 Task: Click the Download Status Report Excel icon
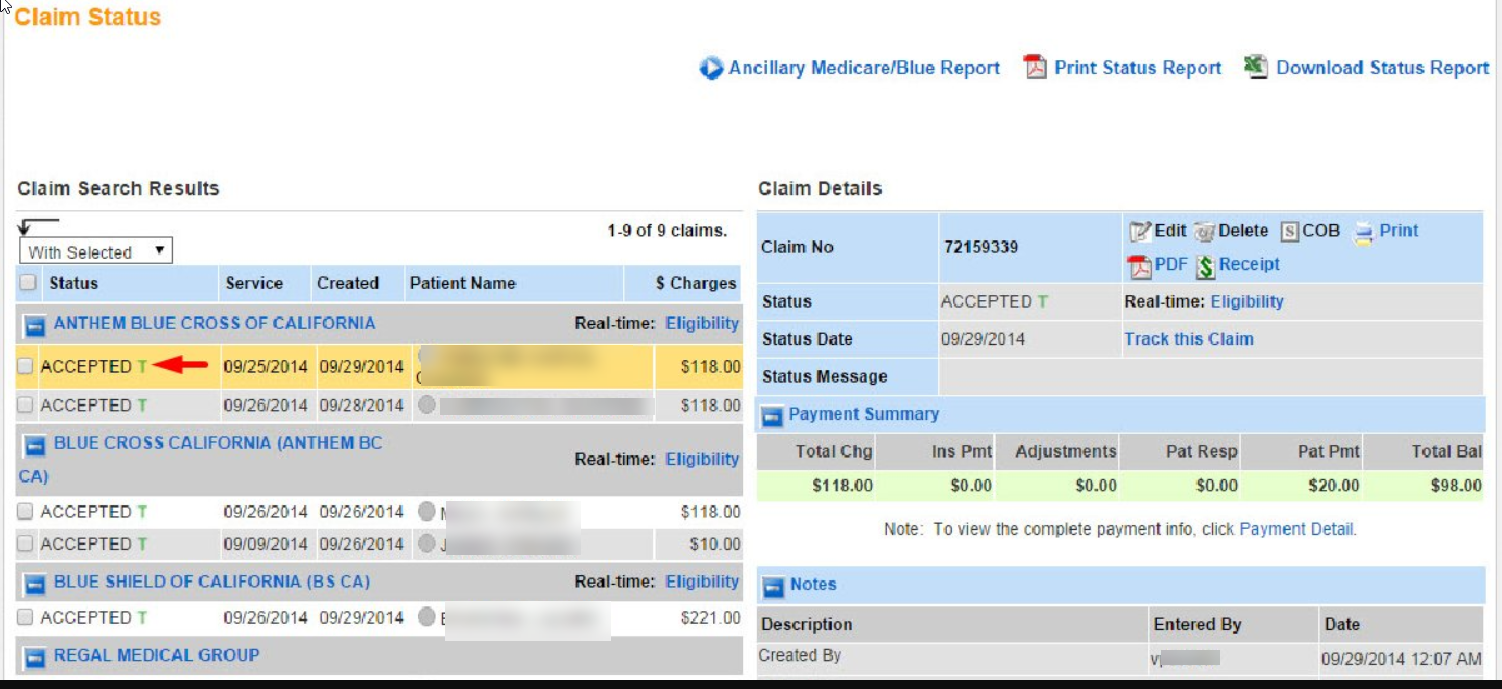pyautogui.click(x=1255, y=67)
